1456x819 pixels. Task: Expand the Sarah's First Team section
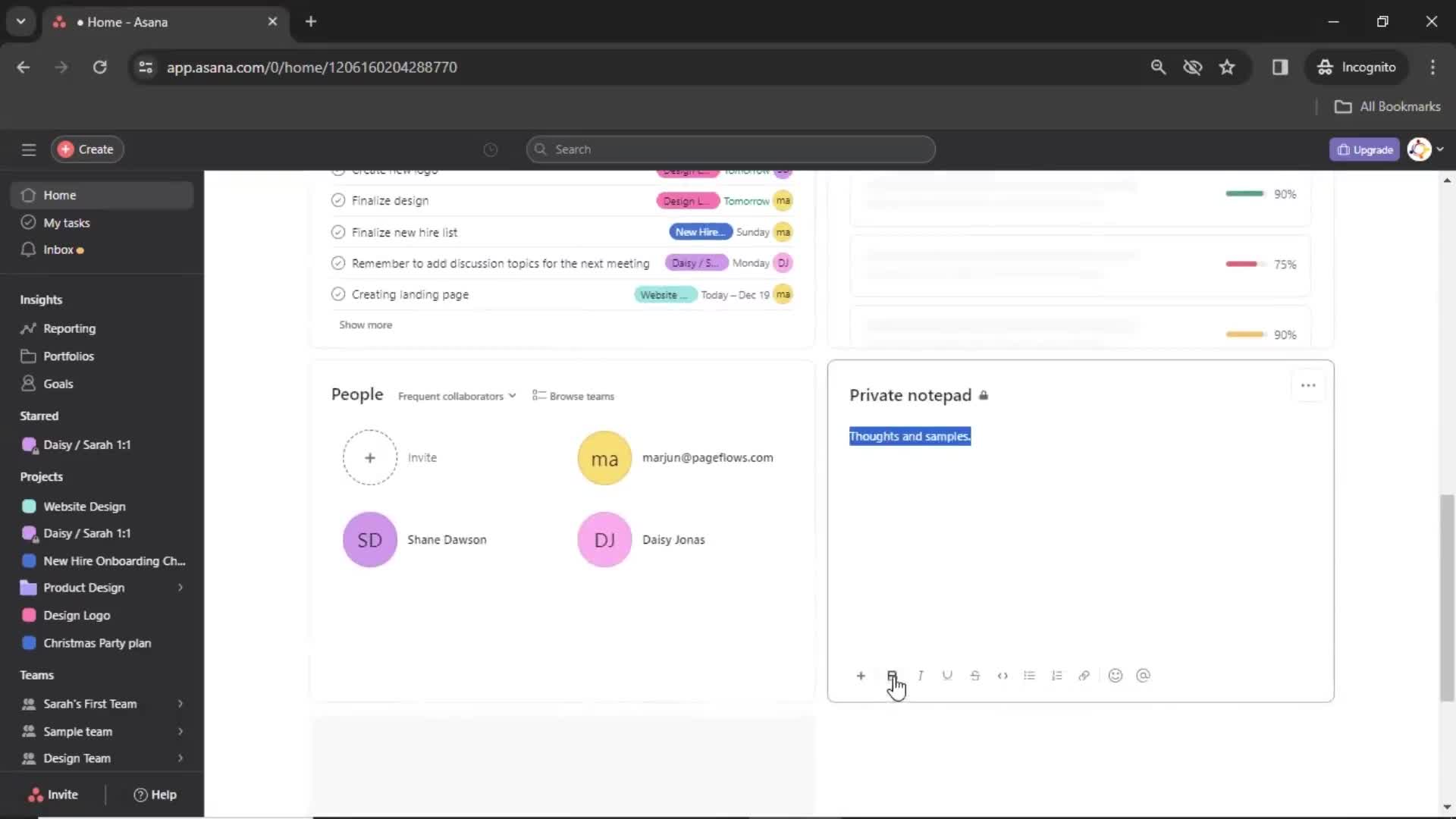[180, 703]
